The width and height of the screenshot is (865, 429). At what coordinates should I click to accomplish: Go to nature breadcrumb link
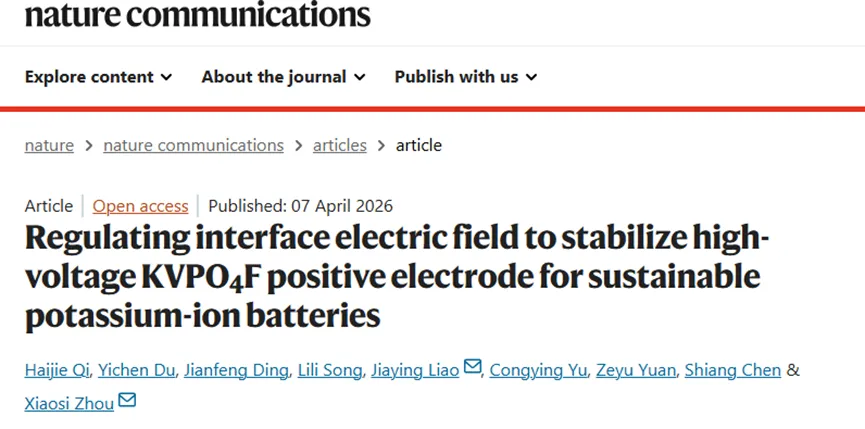[x=49, y=145]
